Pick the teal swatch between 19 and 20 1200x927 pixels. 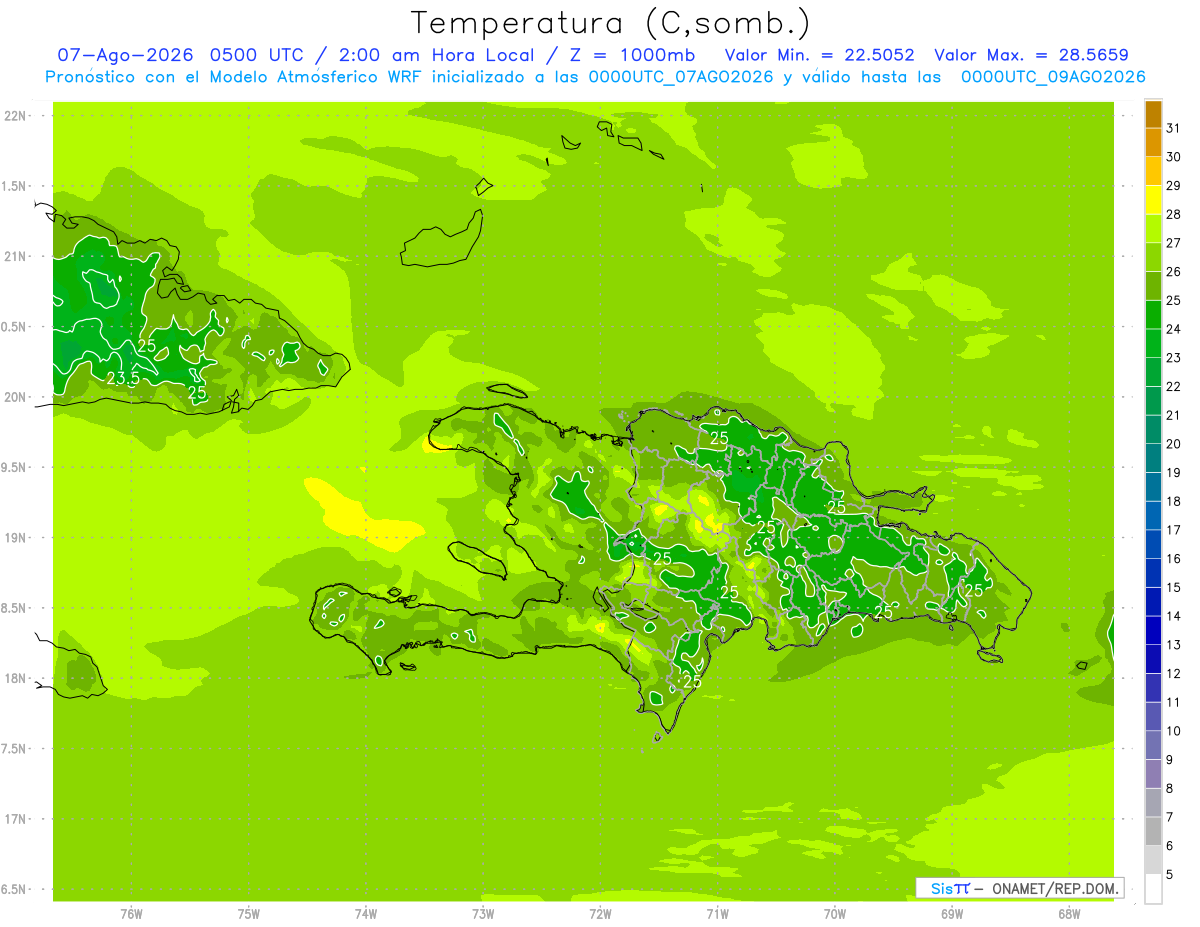1153,458
